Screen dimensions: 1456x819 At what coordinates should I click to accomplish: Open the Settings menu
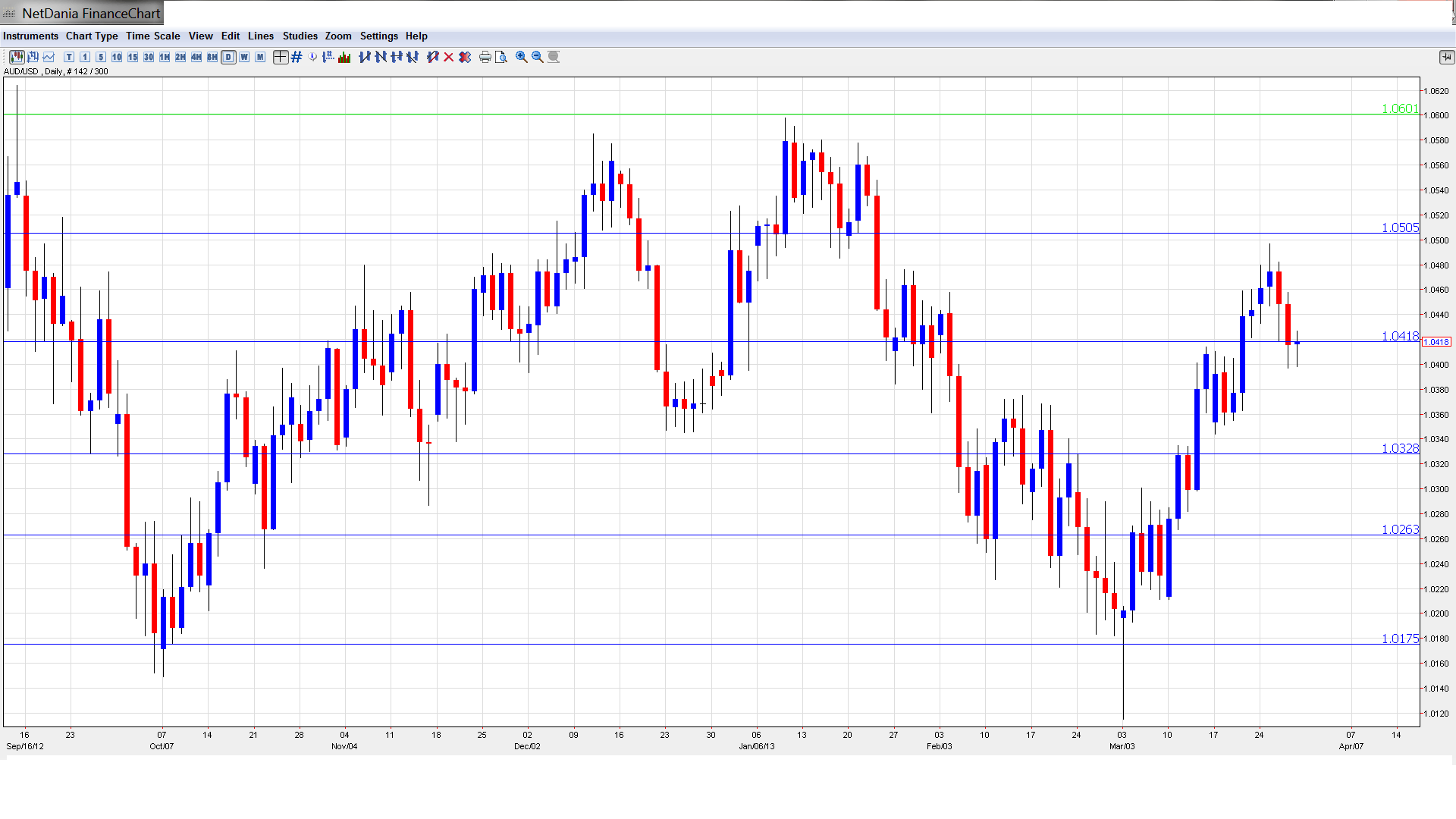coord(378,36)
